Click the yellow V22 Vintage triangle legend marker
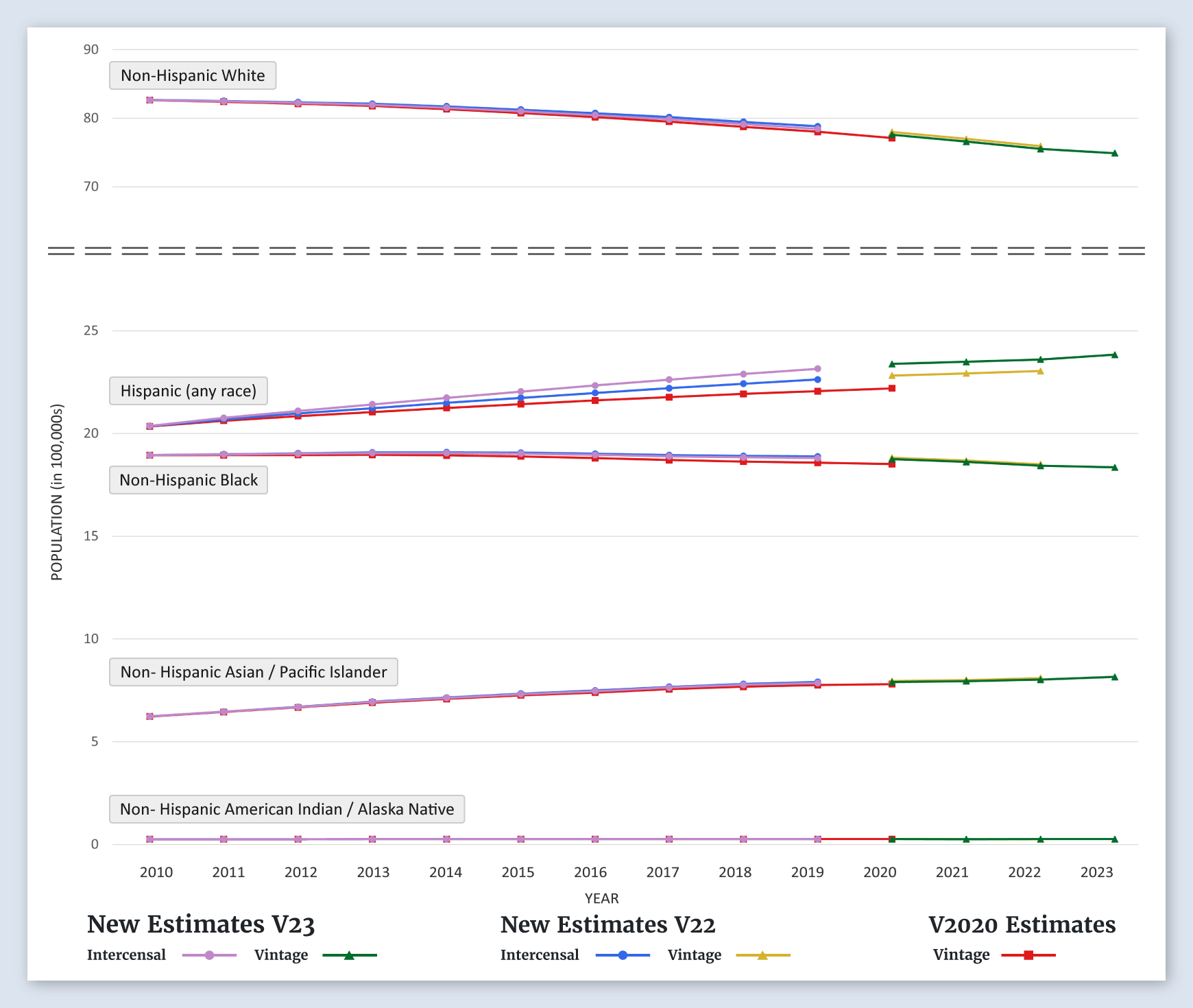1193x1008 pixels. pyautogui.click(x=762, y=955)
